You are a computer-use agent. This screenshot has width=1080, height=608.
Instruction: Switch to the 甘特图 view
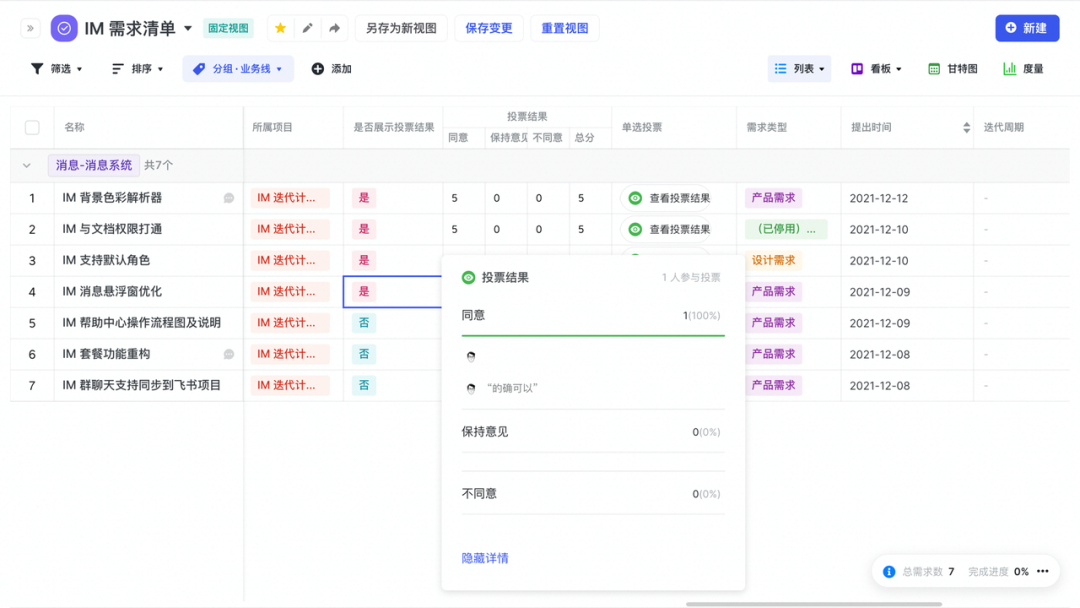tap(952, 69)
